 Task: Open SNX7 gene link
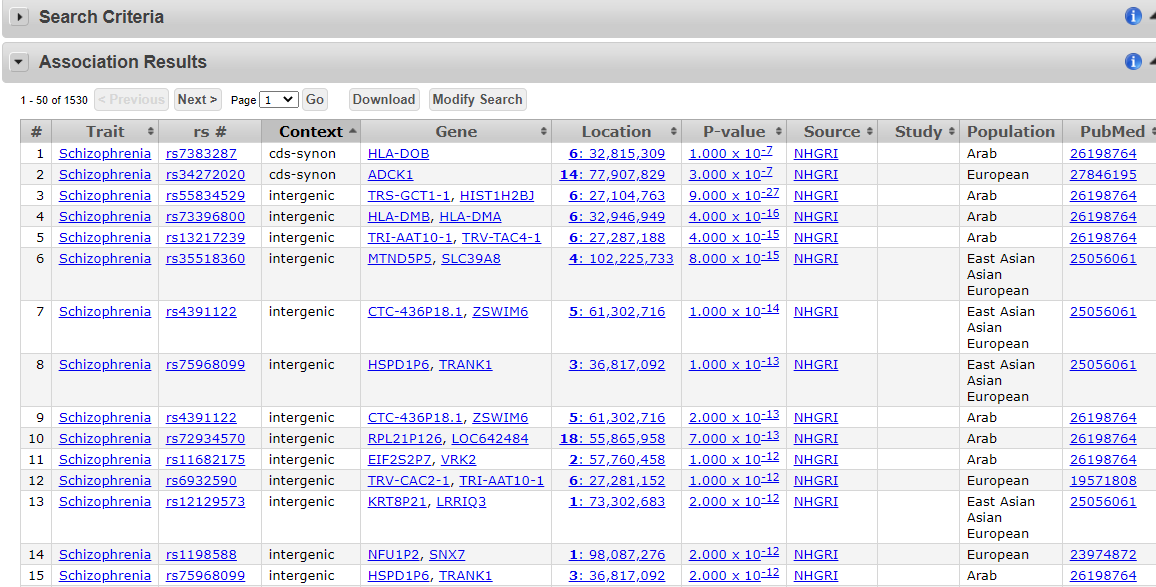(x=447, y=555)
